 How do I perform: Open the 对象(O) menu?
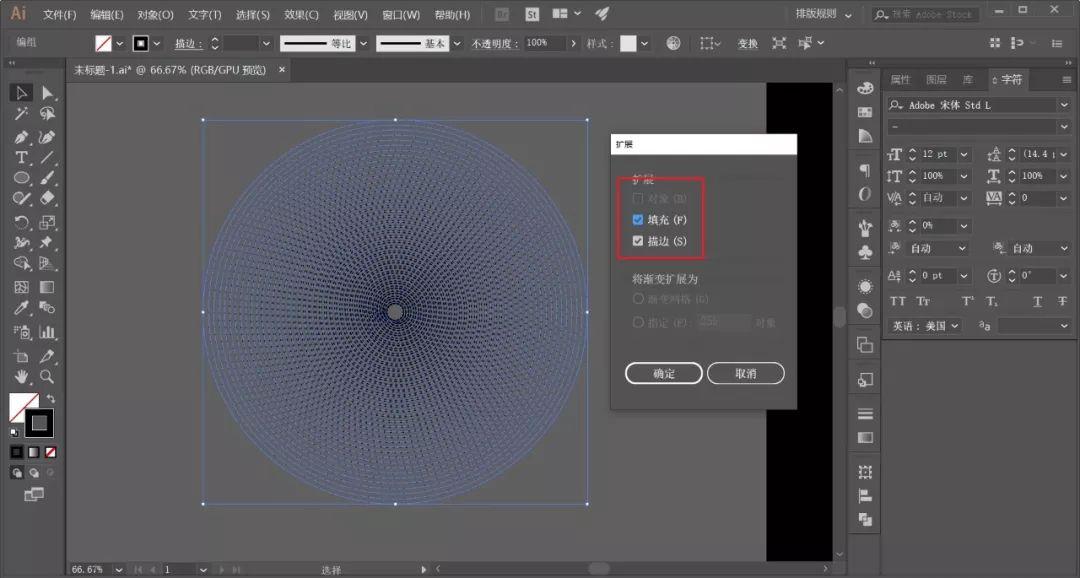pos(155,14)
